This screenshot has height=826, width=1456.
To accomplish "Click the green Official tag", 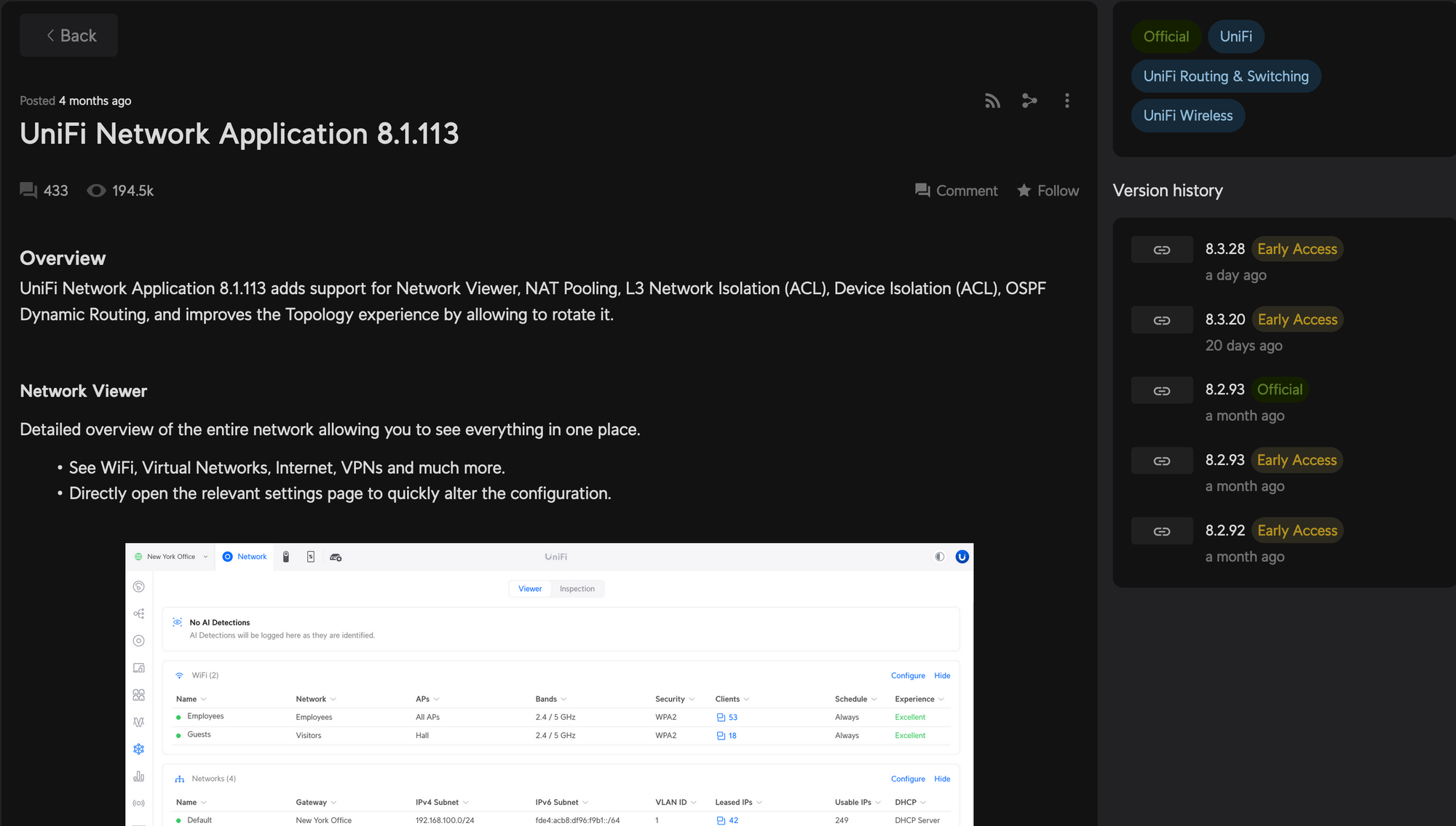I will (x=1166, y=36).
